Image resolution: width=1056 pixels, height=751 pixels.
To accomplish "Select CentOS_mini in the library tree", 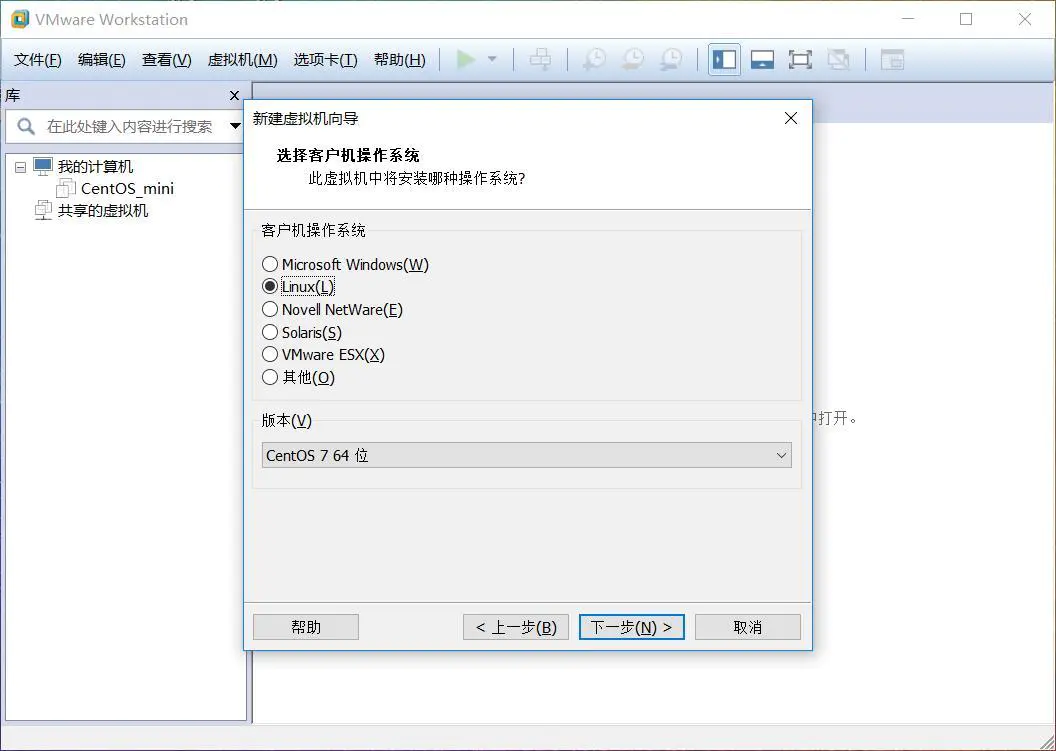I will [x=127, y=188].
